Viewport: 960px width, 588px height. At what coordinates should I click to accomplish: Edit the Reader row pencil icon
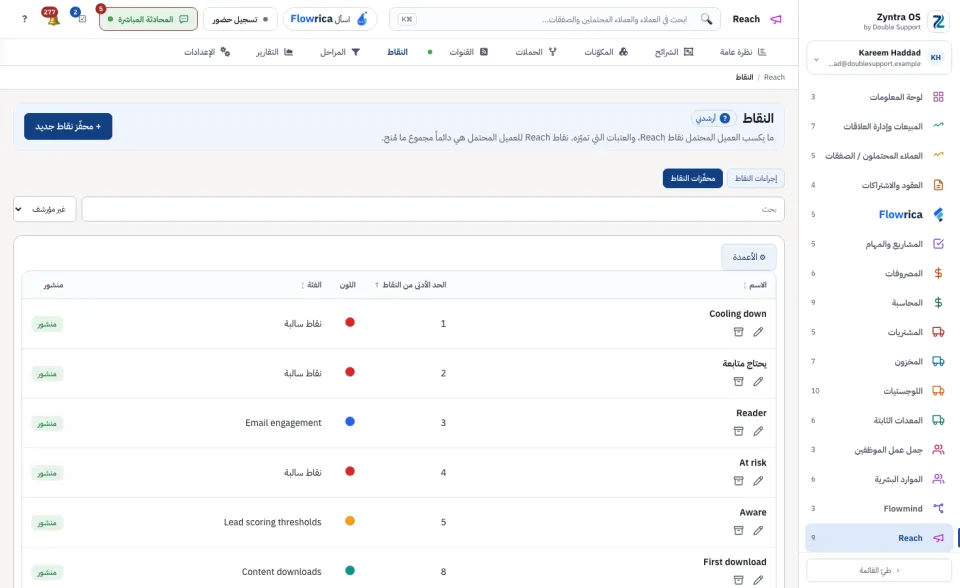click(x=758, y=431)
